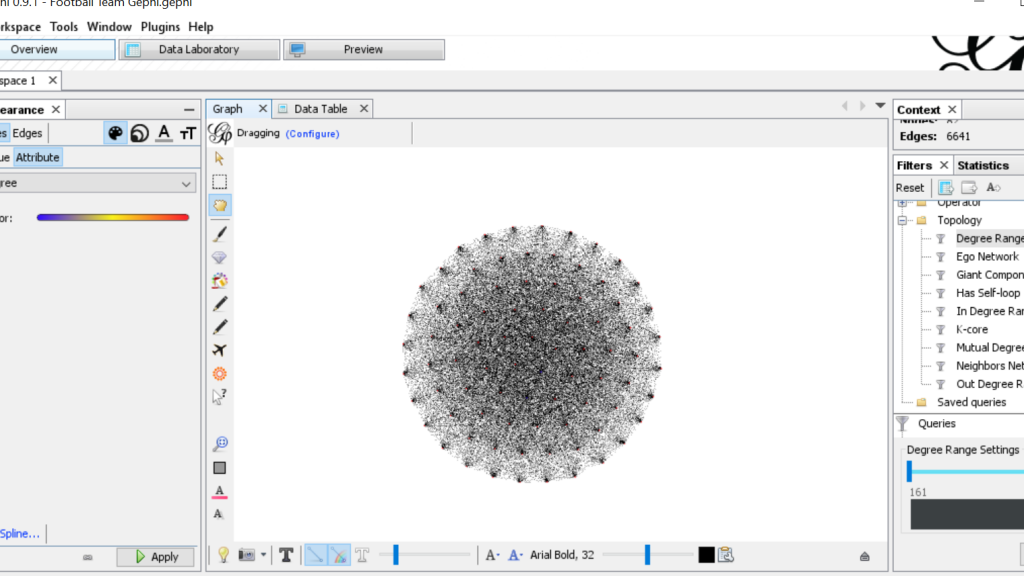1024x576 pixels.
Task: Select the Sizer diamond tool
Action: click(x=219, y=257)
